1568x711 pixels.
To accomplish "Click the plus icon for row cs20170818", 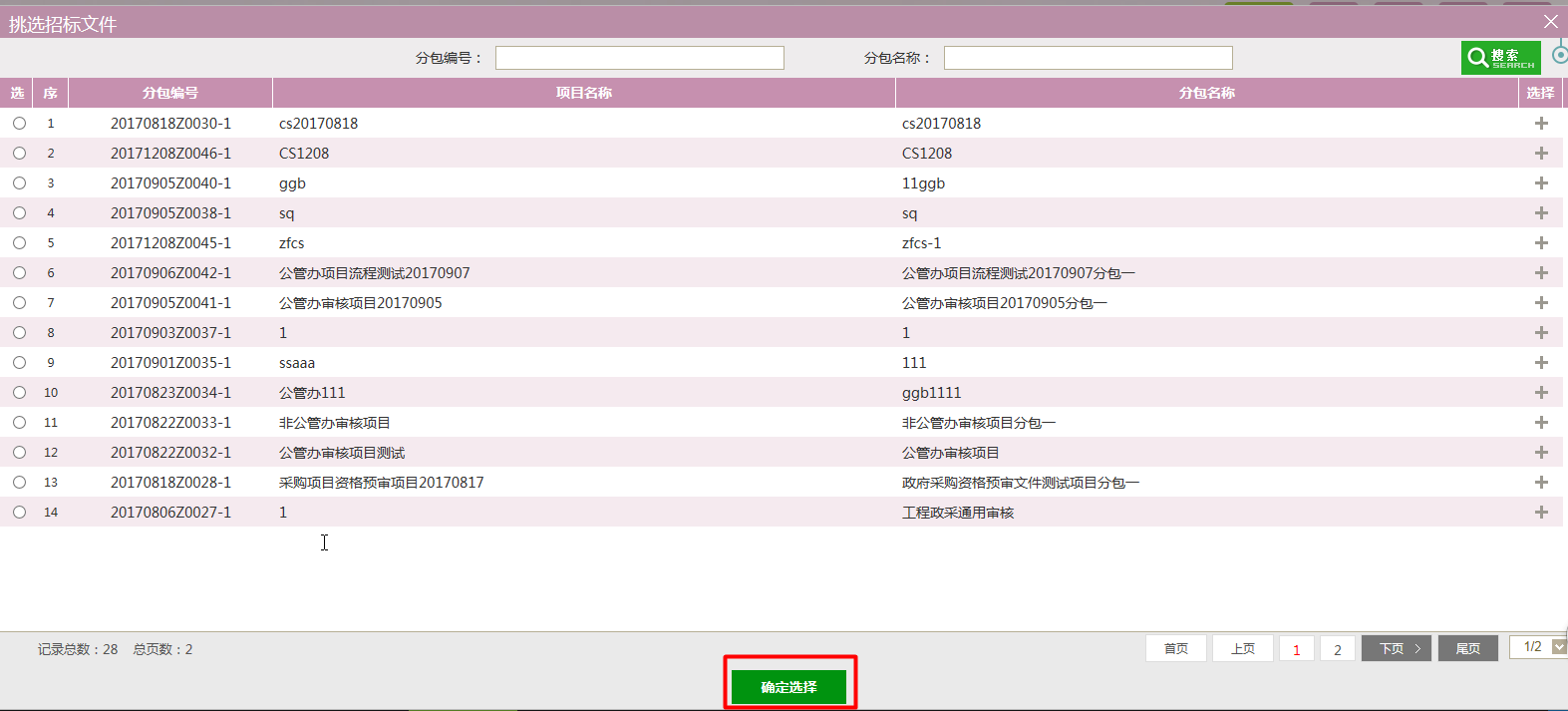I will pos(1541,124).
